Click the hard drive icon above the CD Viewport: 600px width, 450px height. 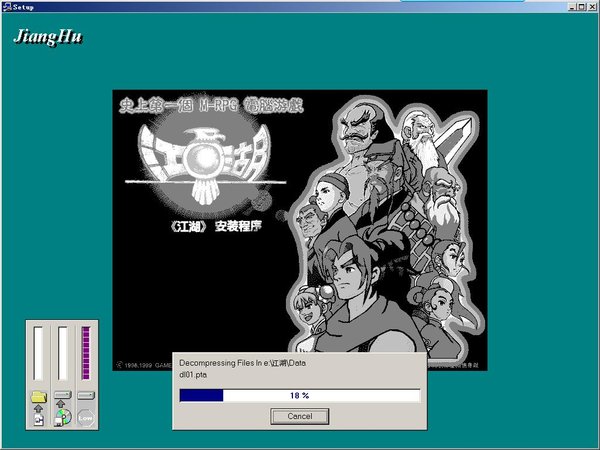63,395
